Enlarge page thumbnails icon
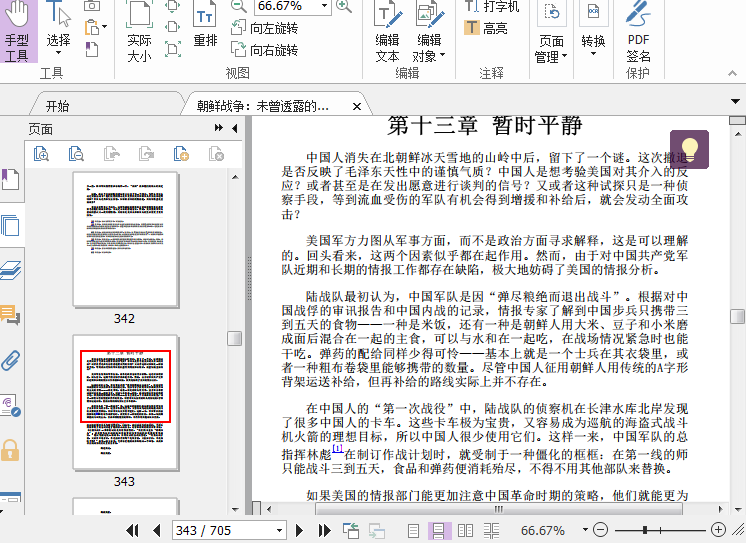The width and height of the screenshot is (746, 543). (x=41, y=154)
